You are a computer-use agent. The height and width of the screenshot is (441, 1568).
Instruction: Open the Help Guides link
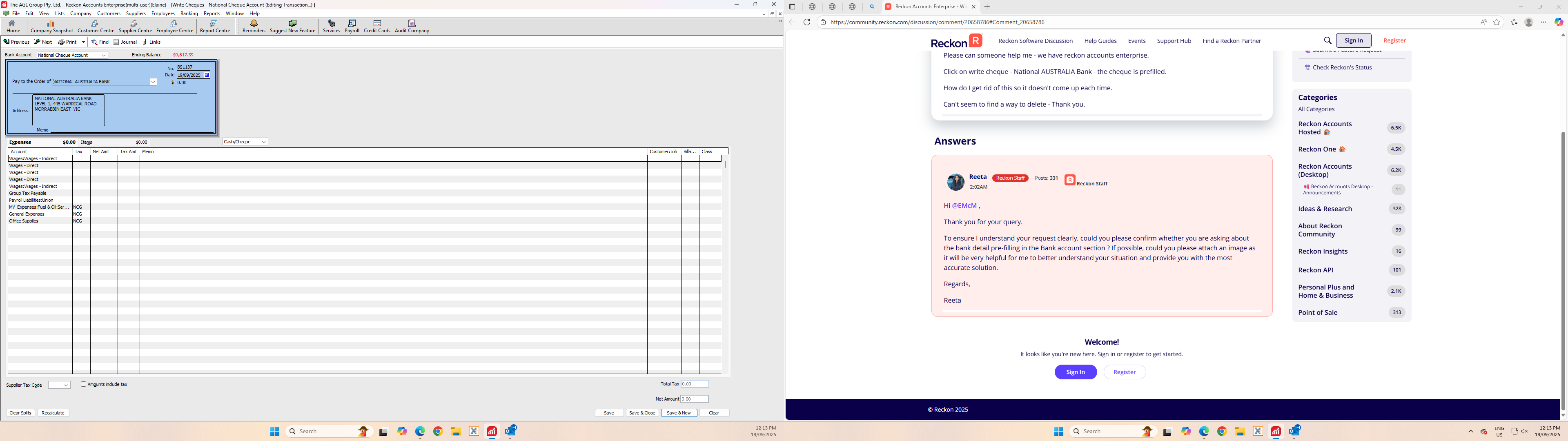click(1100, 41)
